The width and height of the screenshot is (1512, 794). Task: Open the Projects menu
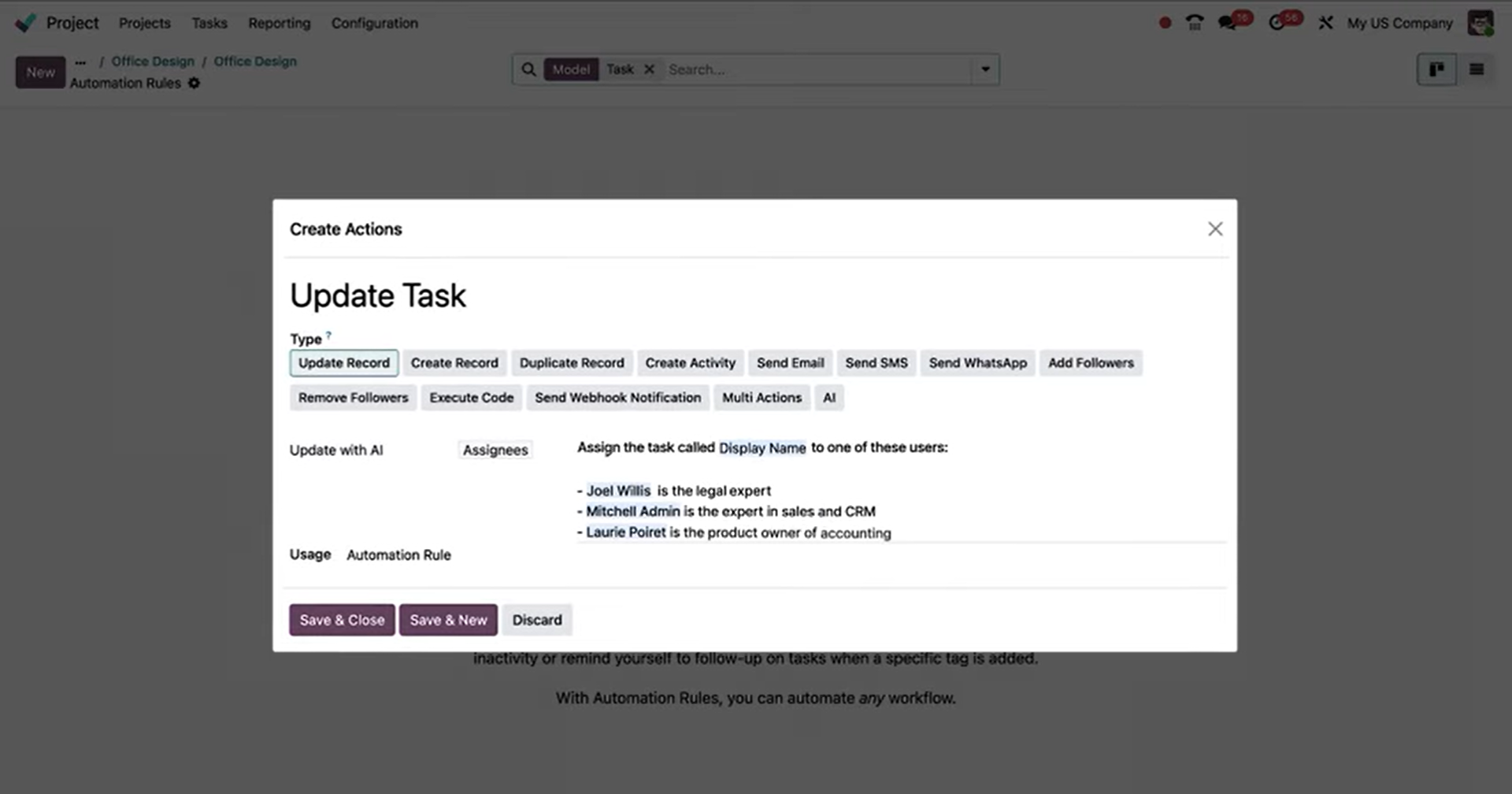tap(145, 23)
